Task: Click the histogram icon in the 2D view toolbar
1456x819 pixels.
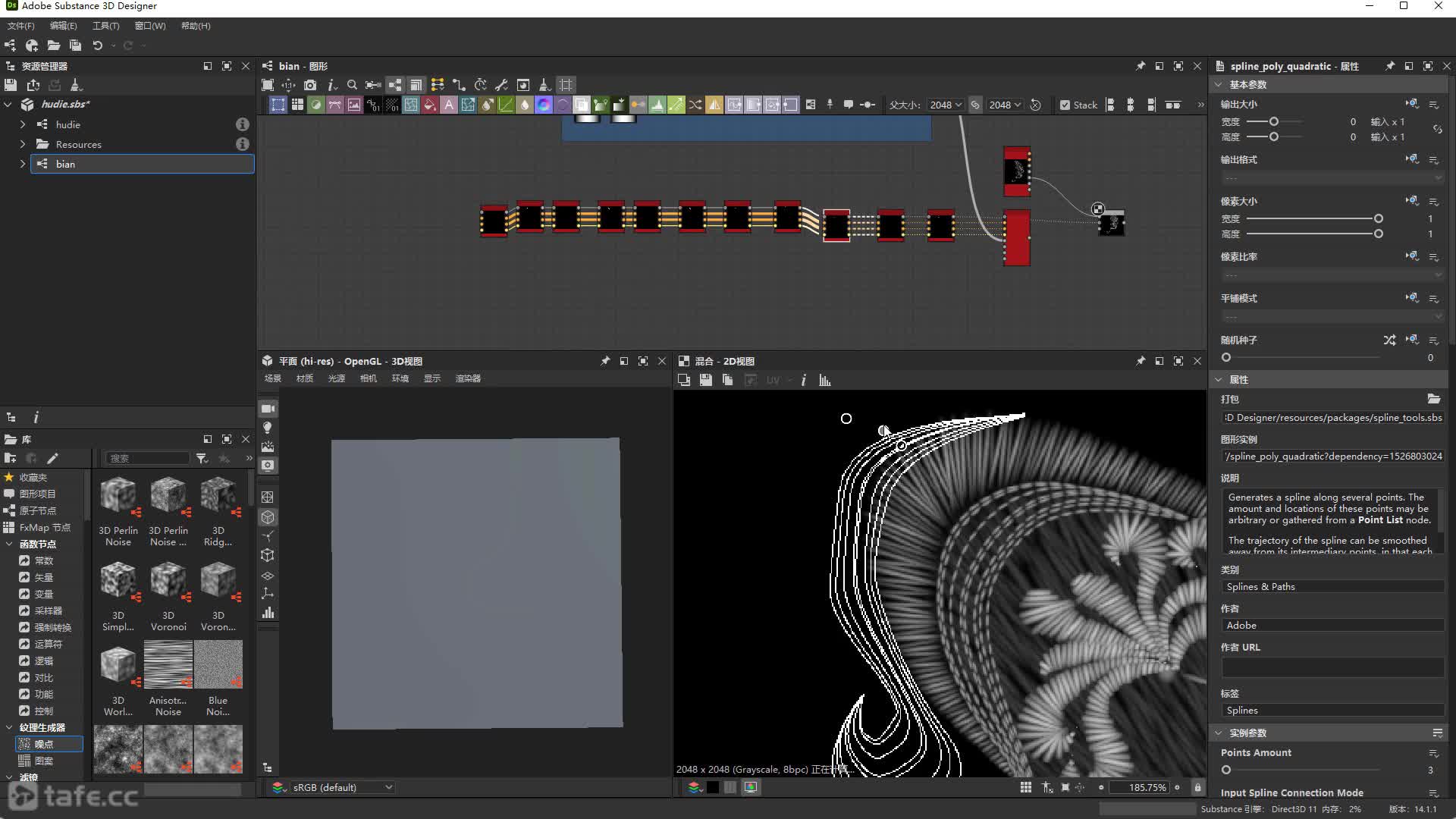Action: (825, 381)
